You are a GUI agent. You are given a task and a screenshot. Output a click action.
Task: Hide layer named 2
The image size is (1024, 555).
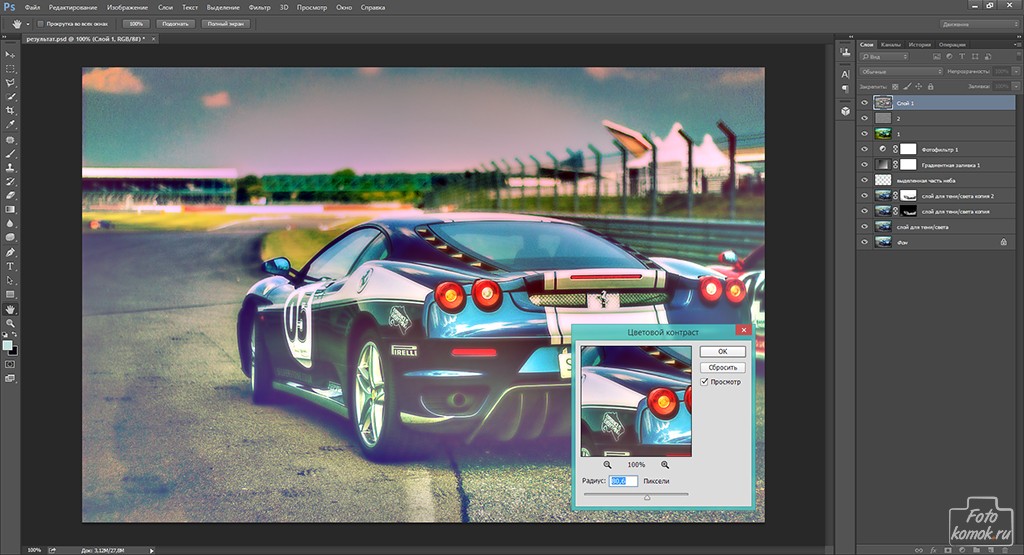[865, 118]
